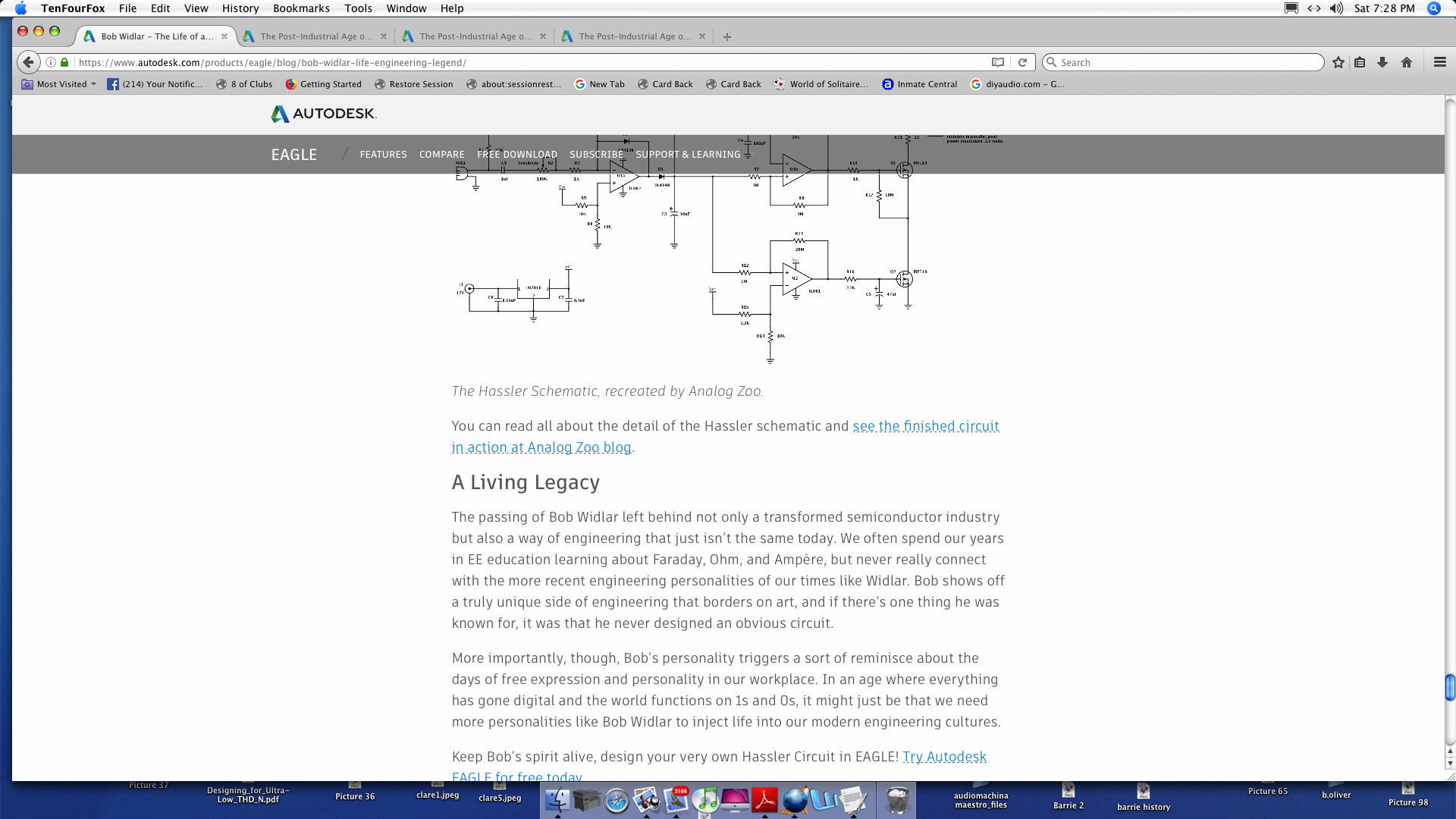This screenshot has height=819, width=1456.
Task: Open Restore Session bookmark
Action: 414,84
